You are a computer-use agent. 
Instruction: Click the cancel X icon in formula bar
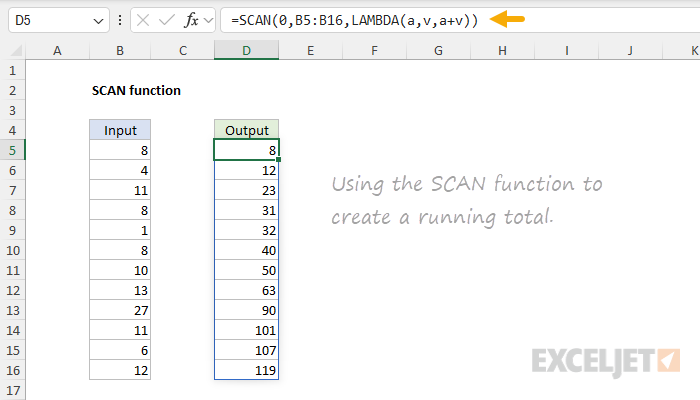[x=143, y=20]
